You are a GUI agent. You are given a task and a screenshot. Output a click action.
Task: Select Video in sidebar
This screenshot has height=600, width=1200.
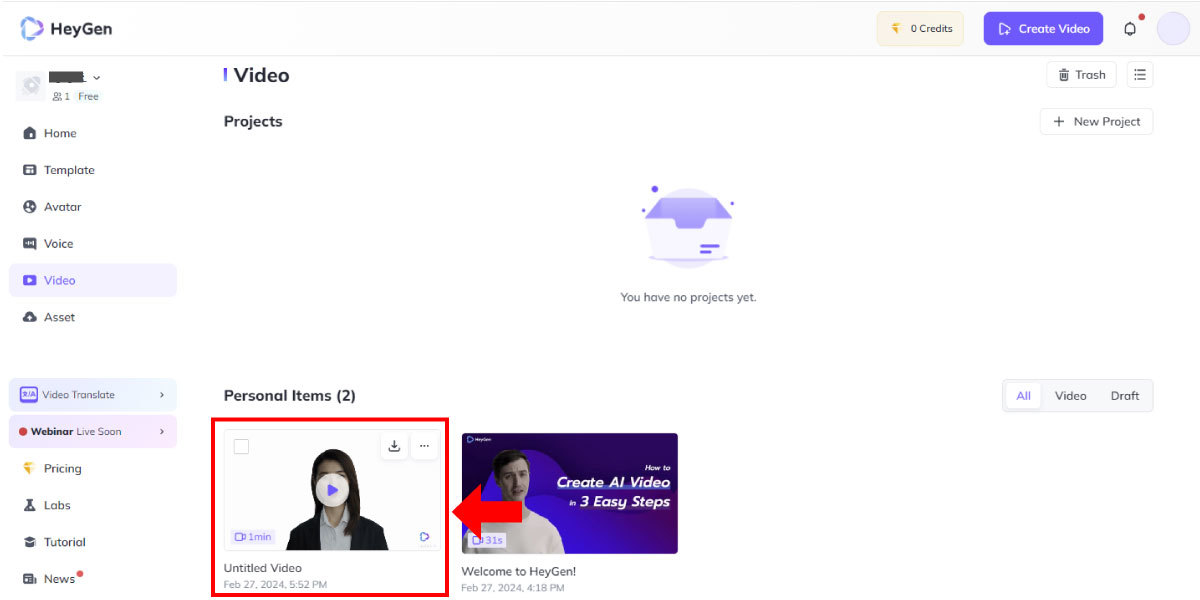point(92,280)
